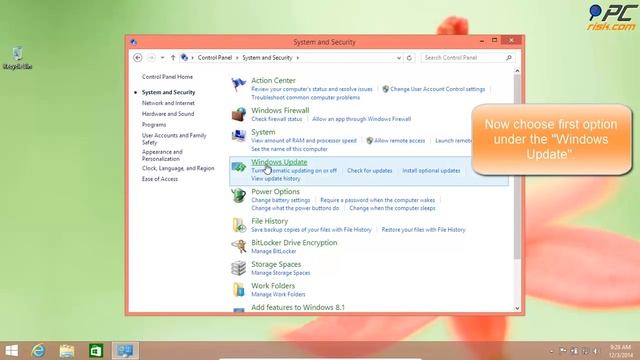Open Appearance and Personalization category

point(162,155)
